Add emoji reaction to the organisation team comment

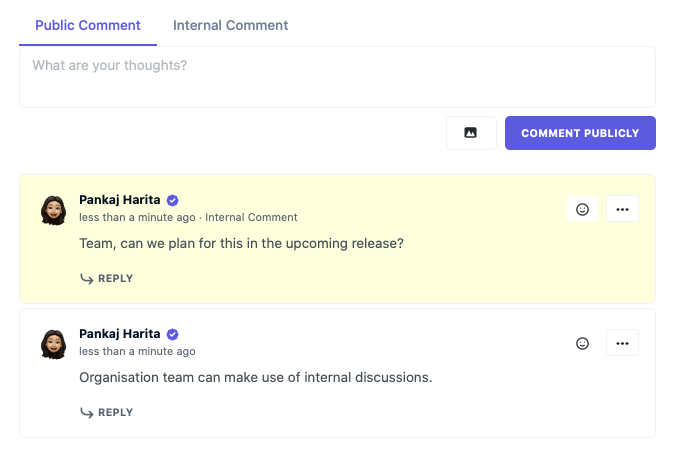pyautogui.click(x=582, y=343)
